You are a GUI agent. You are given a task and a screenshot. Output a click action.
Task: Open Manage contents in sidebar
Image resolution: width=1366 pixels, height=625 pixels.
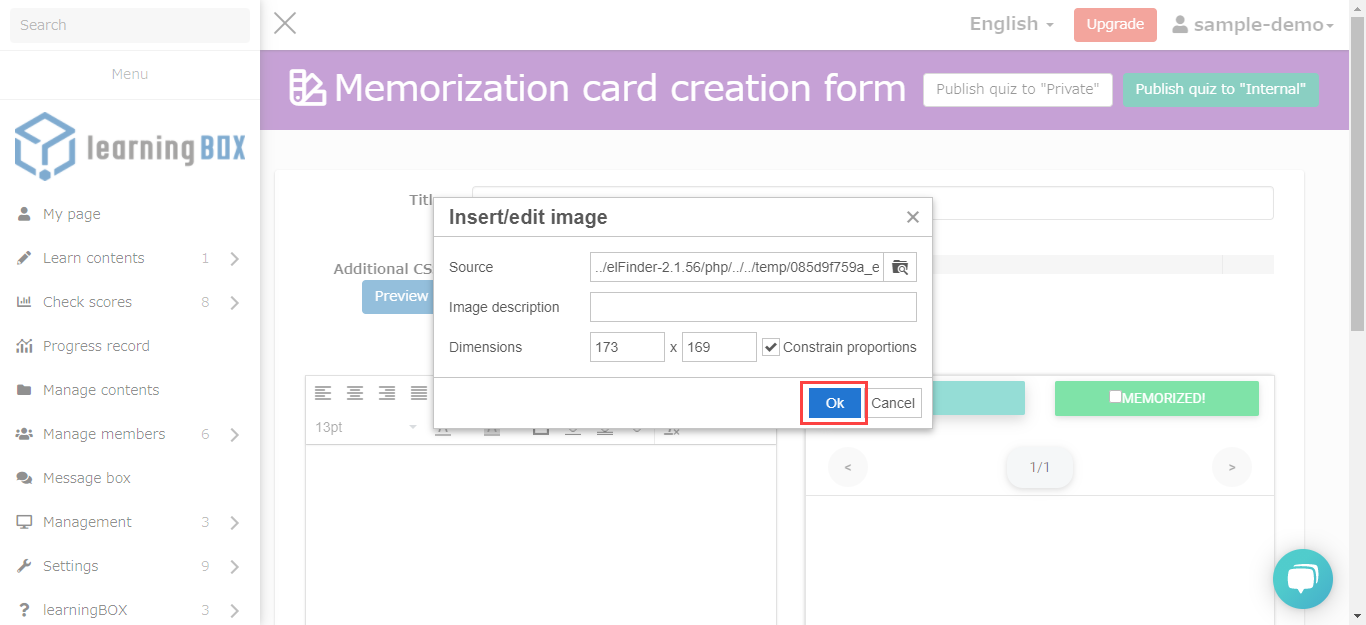click(101, 390)
